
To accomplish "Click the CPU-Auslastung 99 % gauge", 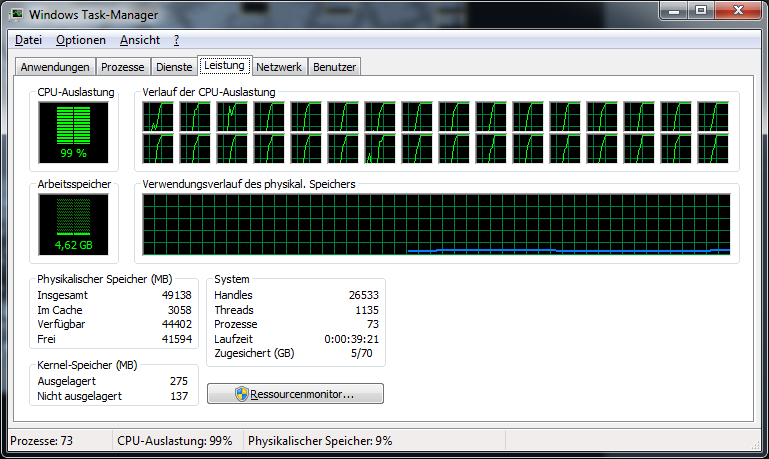I will pos(74,132).
